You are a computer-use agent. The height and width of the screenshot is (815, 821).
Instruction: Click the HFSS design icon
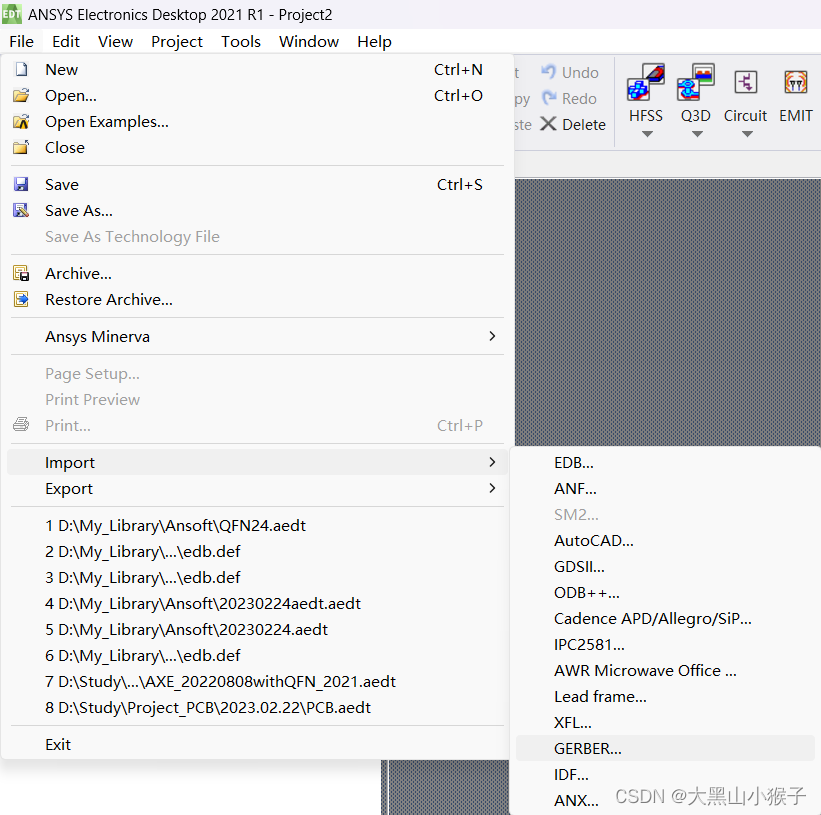pos(646,82)
